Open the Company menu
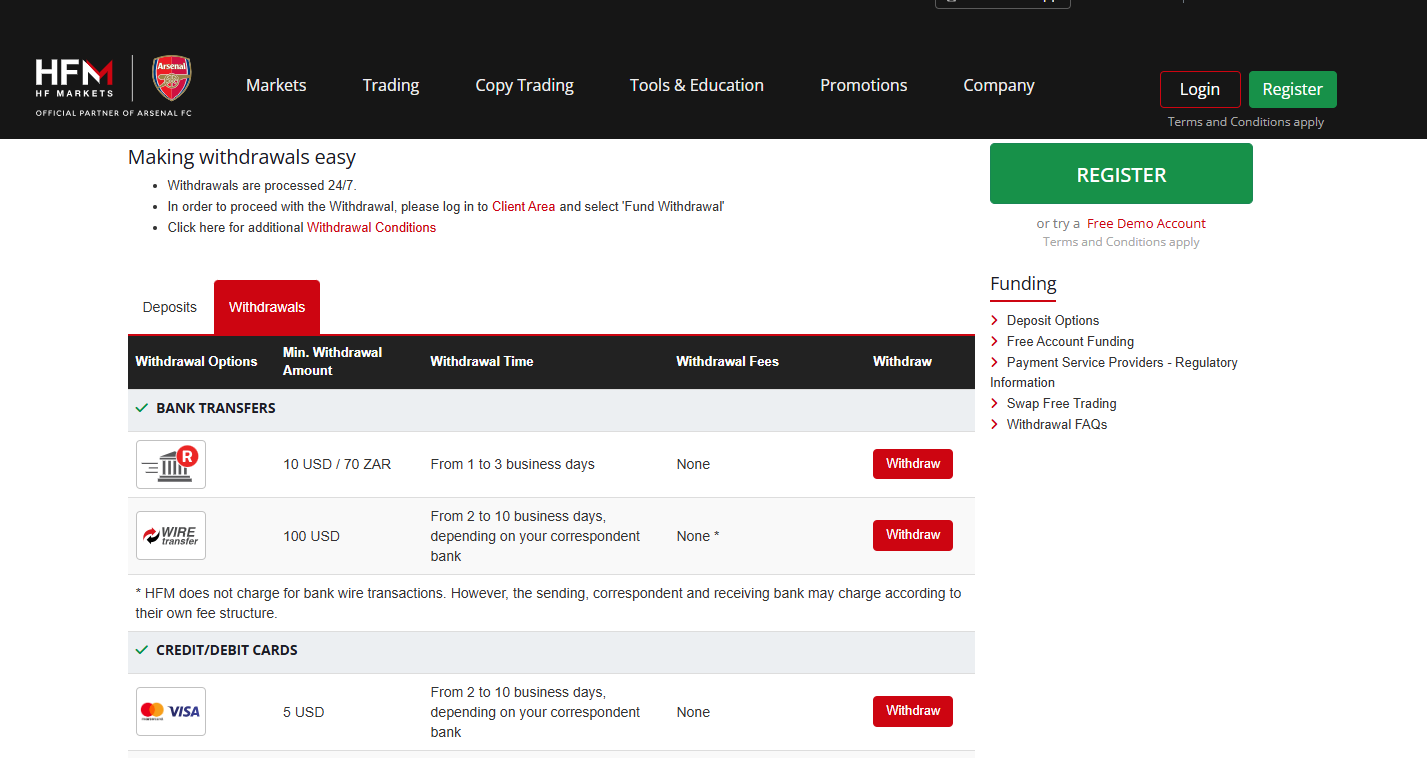This screenshot has height=758, width=1427. (999, 86)
